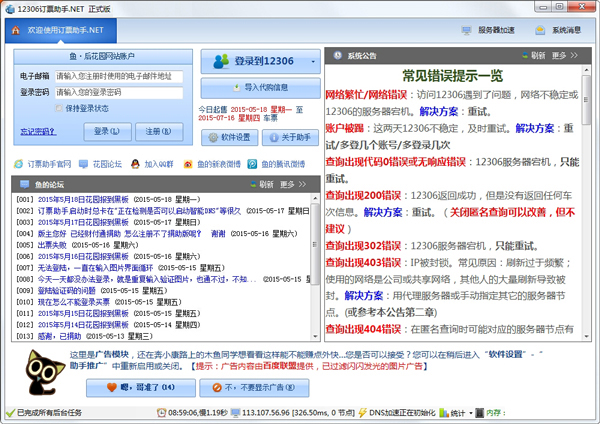
Task: Click the 系统消息 mail icon
Action: pyautogui.click(x=540, y=30)
